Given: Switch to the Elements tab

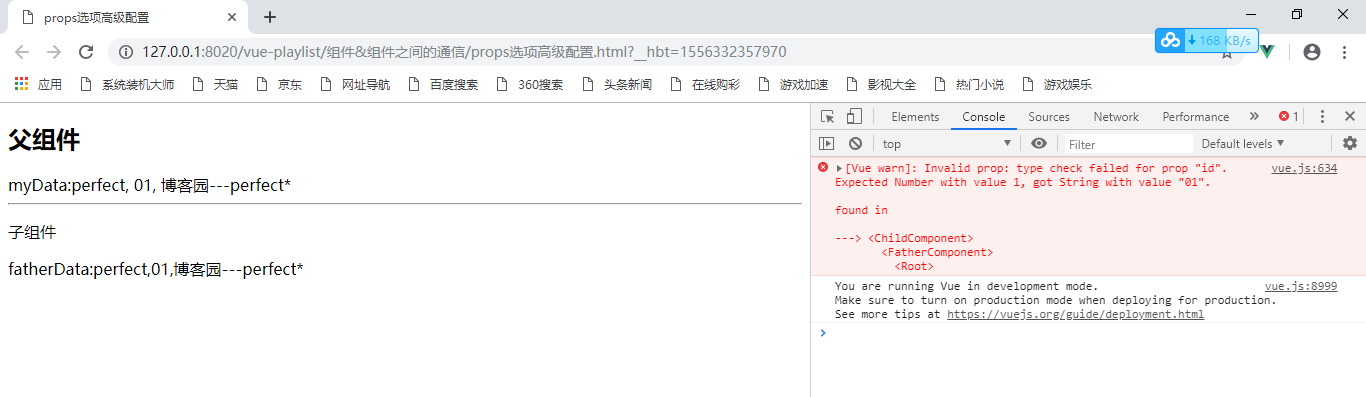Looking at the screenshot, I should pyautogui.click(x=915, y=117).
